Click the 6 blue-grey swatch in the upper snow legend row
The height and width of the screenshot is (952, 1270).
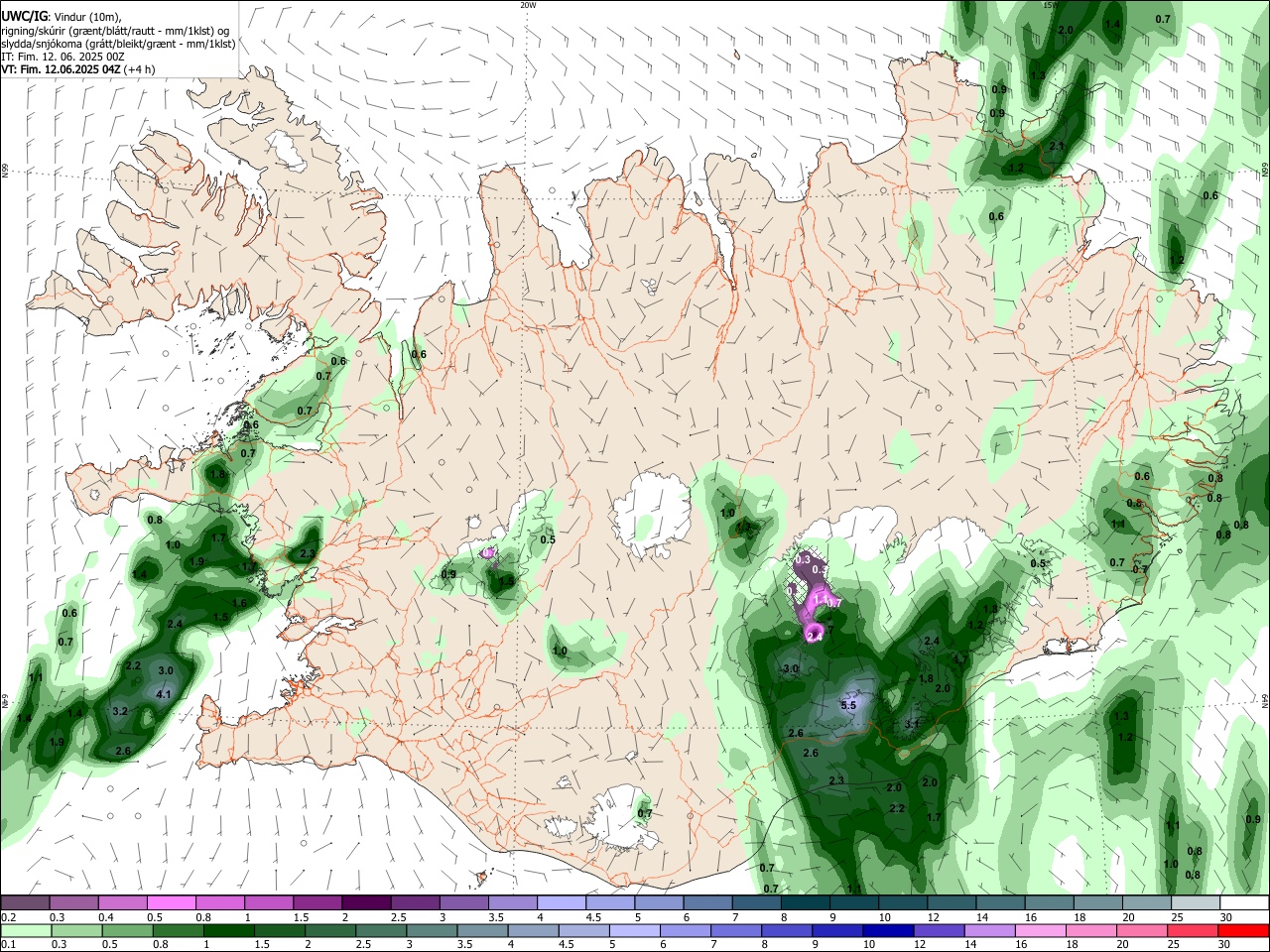707,903
